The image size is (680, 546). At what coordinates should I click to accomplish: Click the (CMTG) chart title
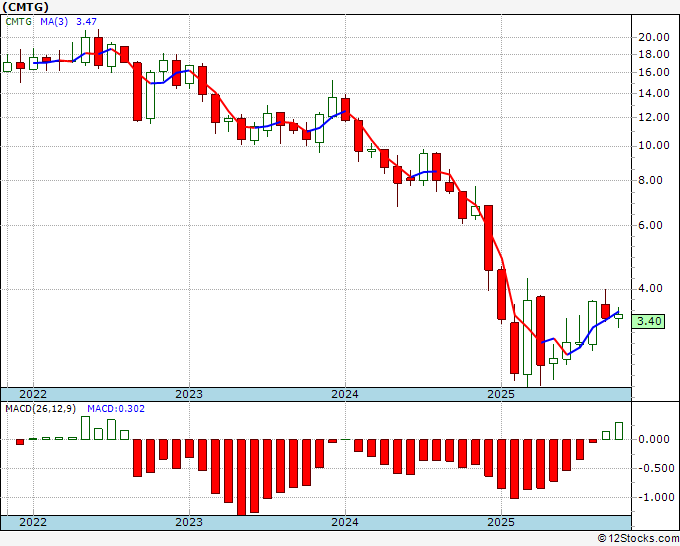point(25,7)
